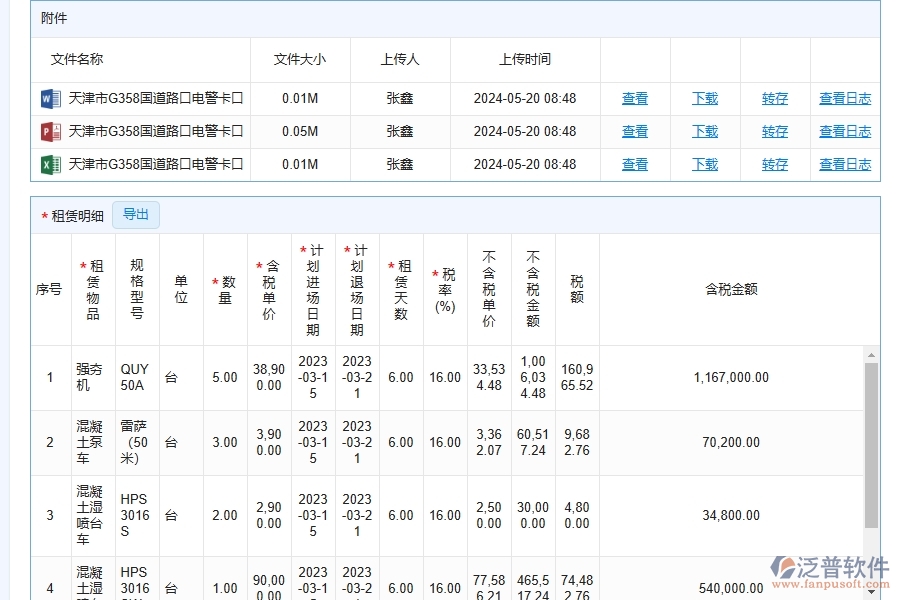Click the 文件名称 column header

point(75,59)
